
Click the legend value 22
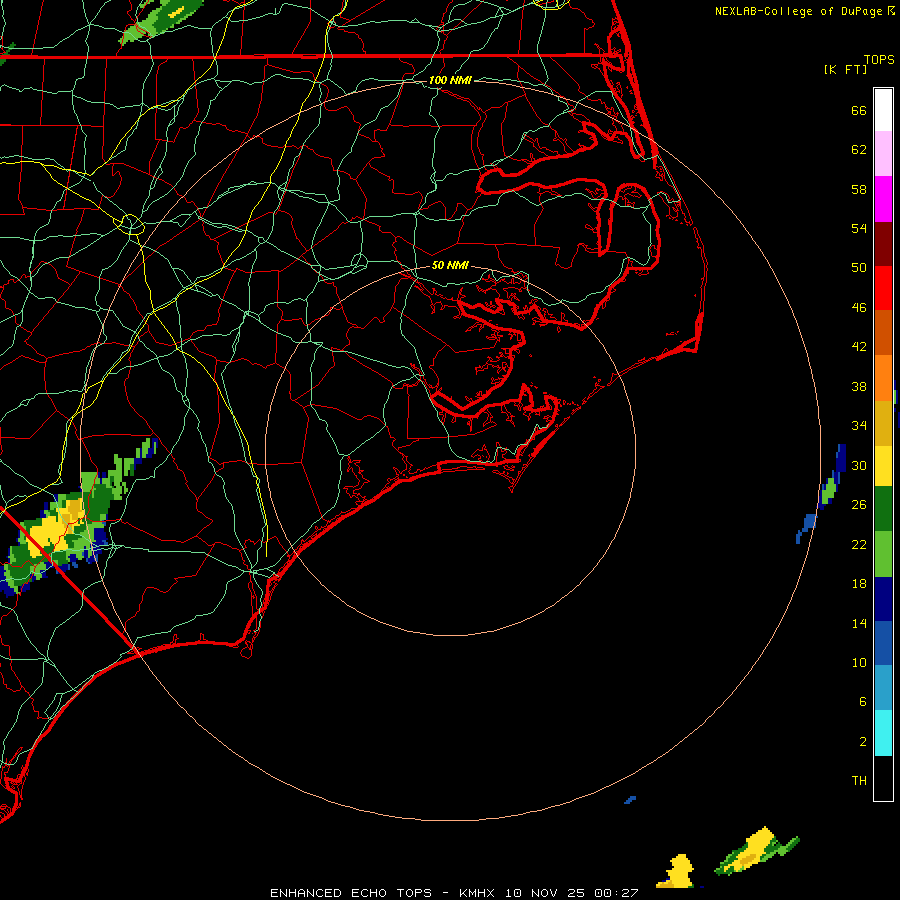tap(859, 544)
